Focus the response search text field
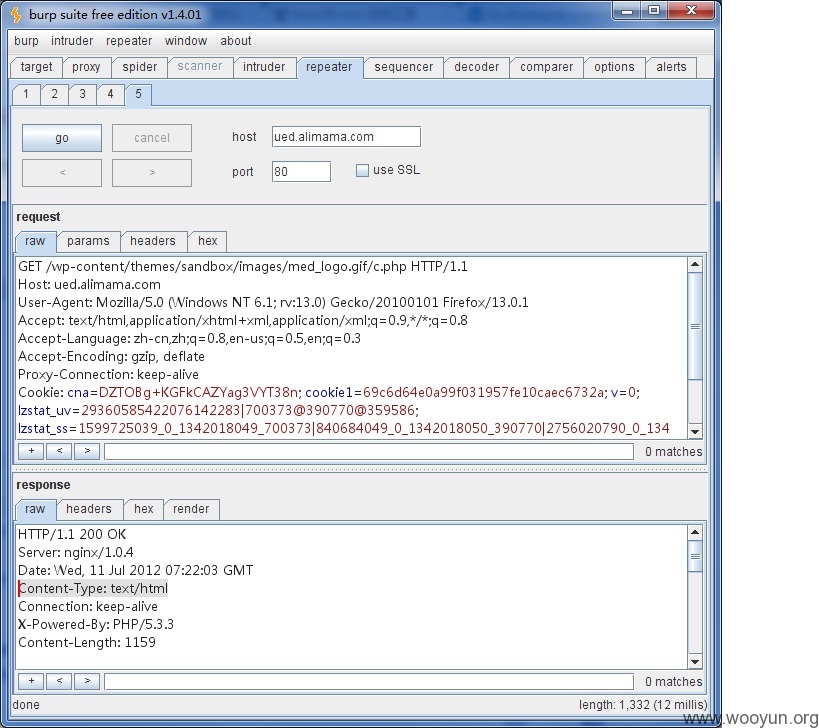The image size is (819, 728). (x=369, y=682)
